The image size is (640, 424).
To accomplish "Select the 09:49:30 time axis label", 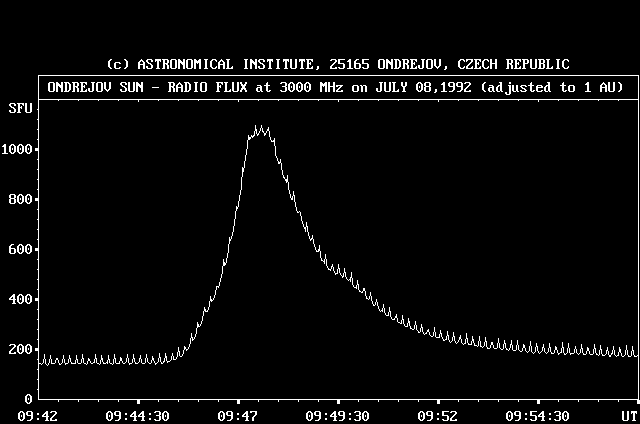I will pos(338,415).
